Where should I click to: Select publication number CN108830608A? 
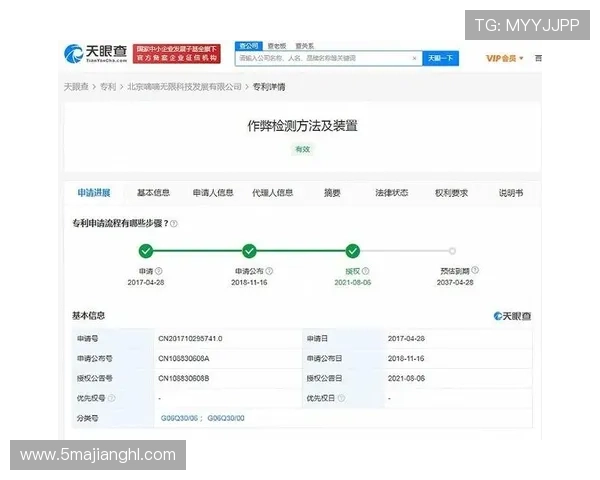tap(184, 358)
